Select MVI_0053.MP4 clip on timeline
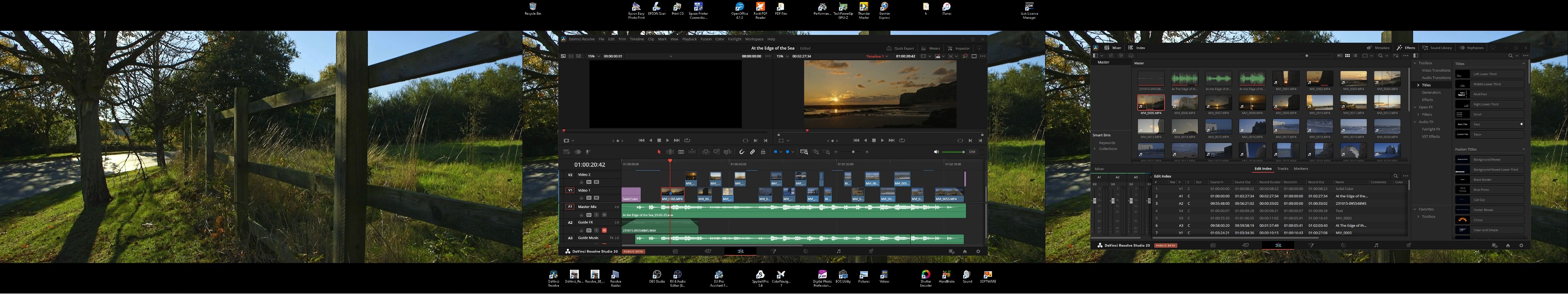Screen dimensions: 1568x294 point(949,195)
